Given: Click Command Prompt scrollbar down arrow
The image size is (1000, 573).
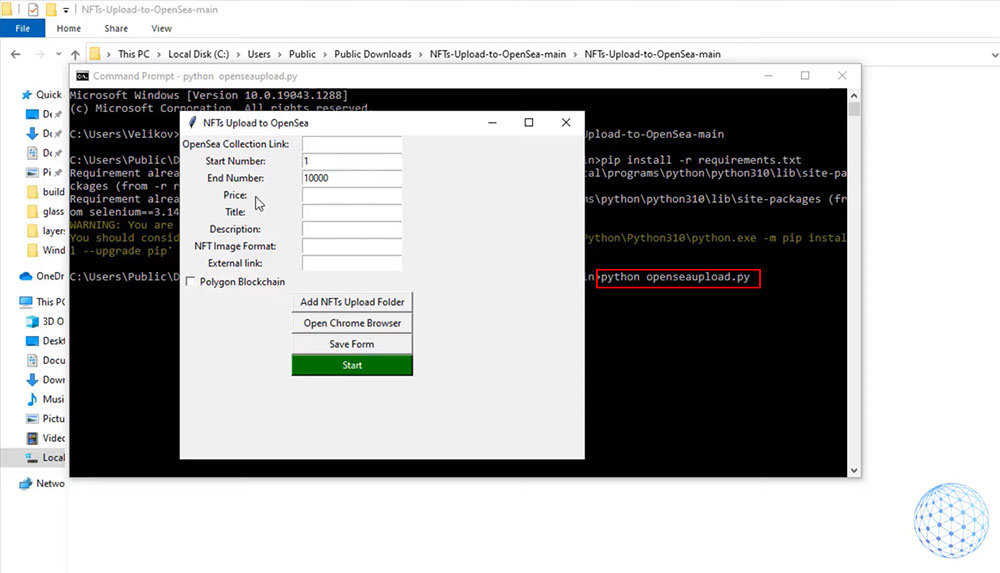Looking at the screenshot, I should tap(854, 471).
